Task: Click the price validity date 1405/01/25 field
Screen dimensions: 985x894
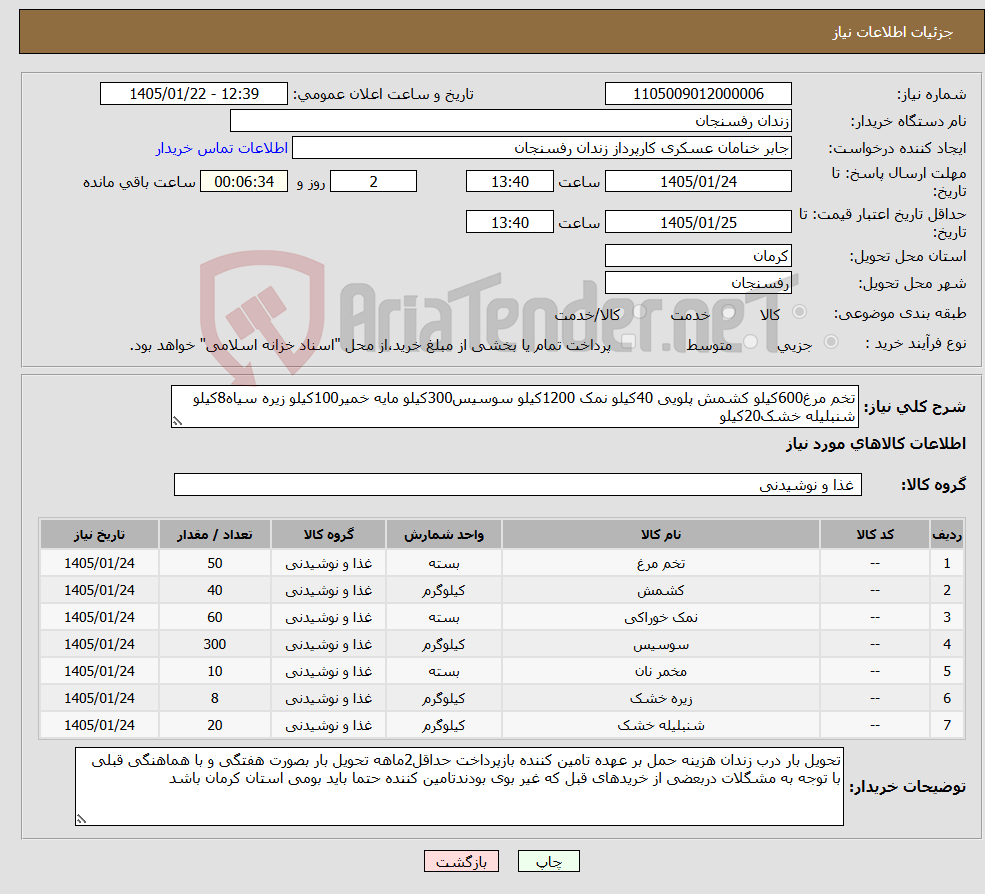Action: tap(698, 222)
